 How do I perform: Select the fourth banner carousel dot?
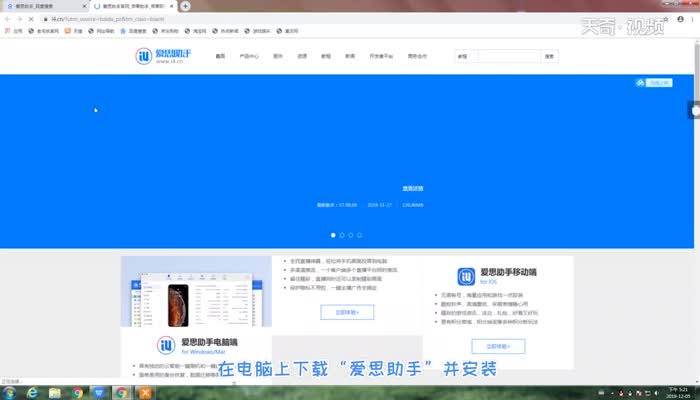[x=359, y=235]
